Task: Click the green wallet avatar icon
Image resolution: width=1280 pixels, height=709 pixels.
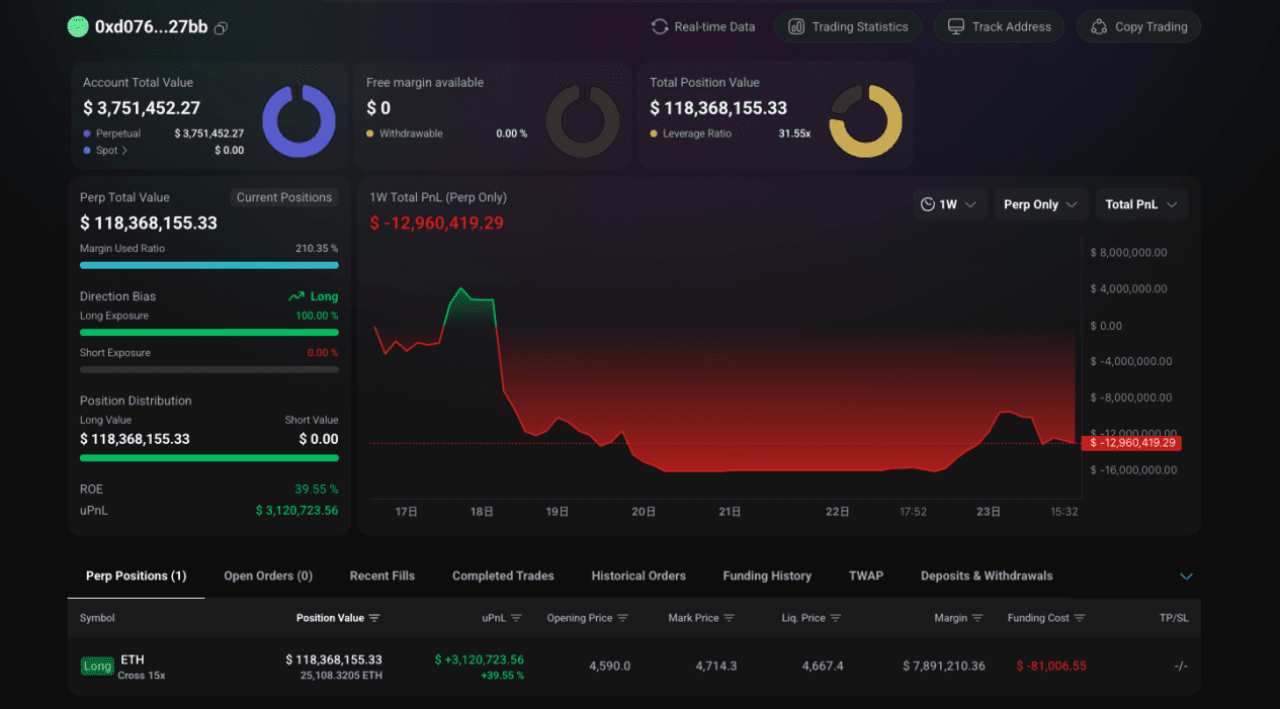Action: coord(78,27)
